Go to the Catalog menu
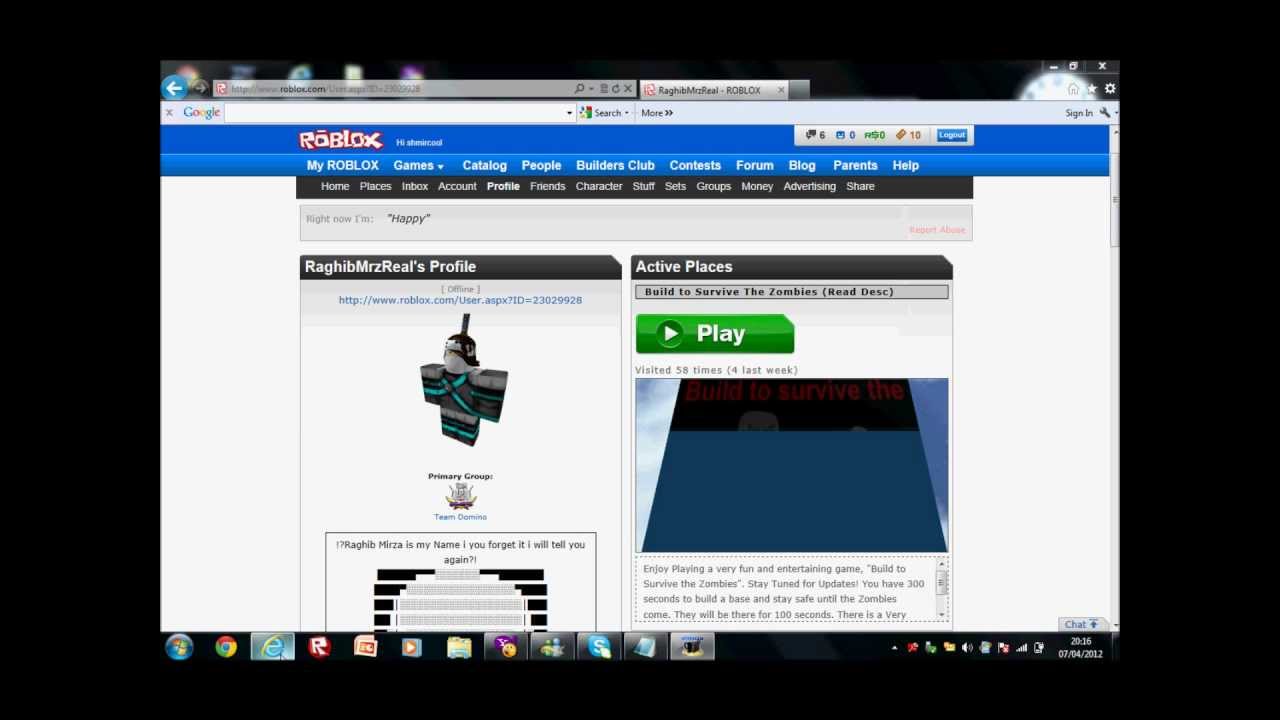This screenshot has height=720, width=1280. point(484,165)
